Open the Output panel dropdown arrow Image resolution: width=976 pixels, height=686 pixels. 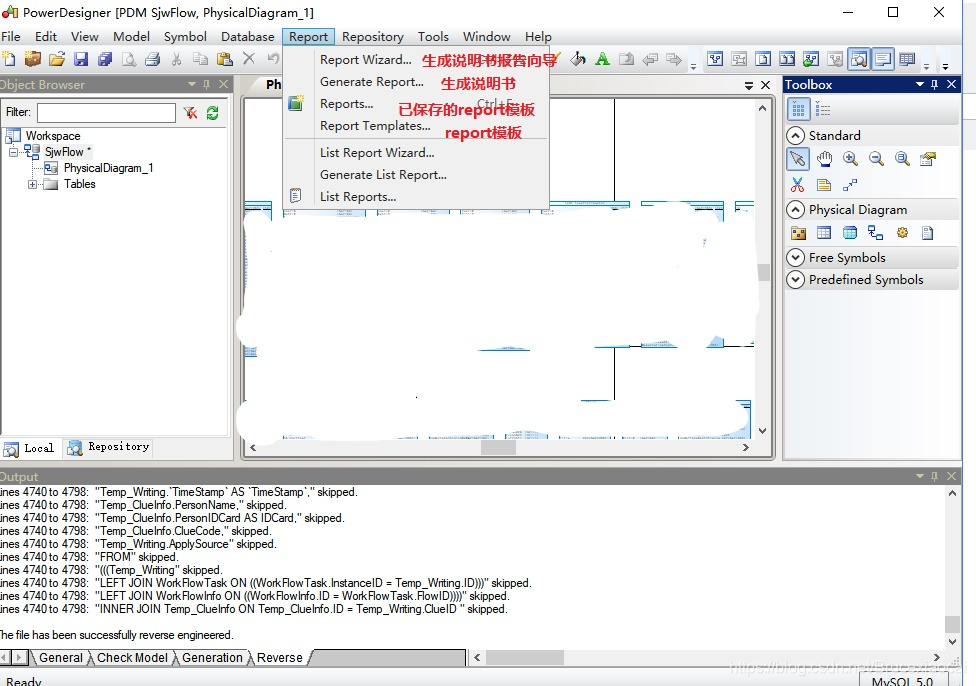point(919,476)
